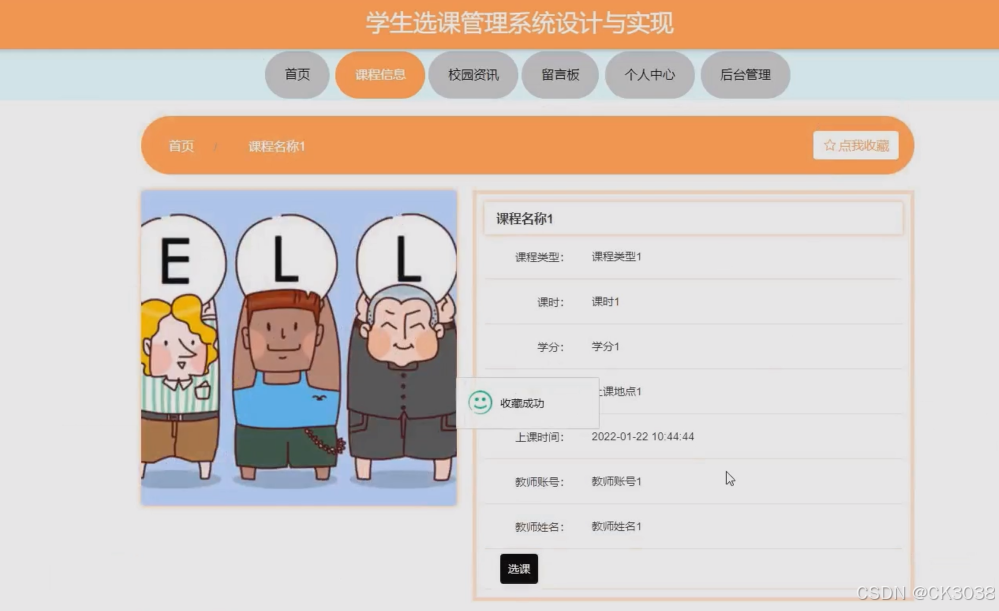Open the 首页 navigation tab
Screen dimensions: 999x611
point(297,75)
